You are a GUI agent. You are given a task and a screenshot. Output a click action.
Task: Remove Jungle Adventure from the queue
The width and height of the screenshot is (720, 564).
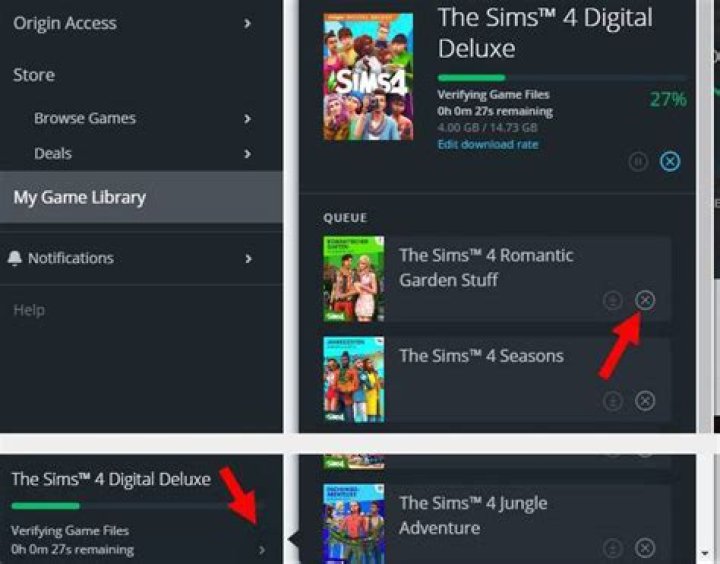click(x=645, y=547)
